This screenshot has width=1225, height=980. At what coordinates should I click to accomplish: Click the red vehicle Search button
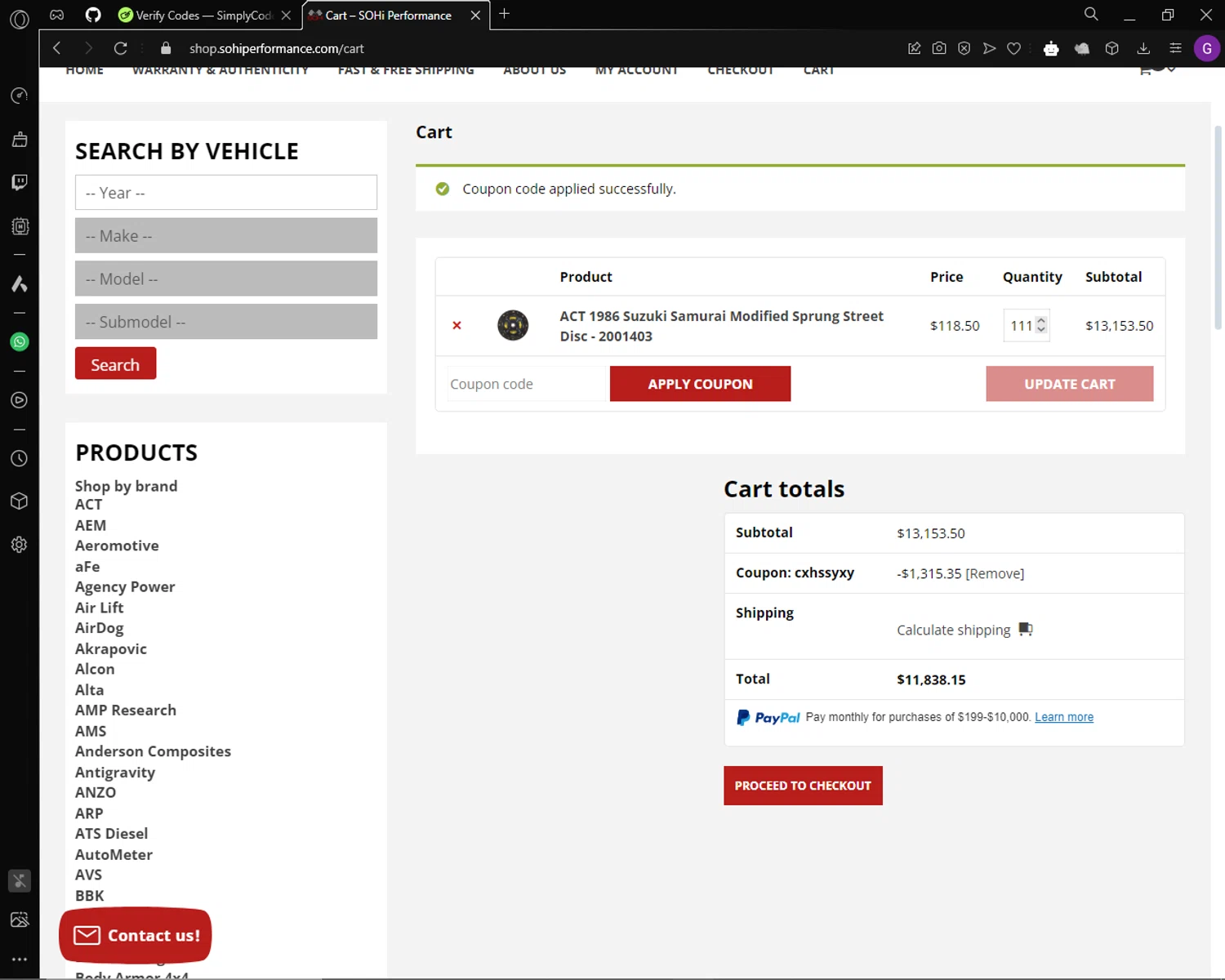[x=115, y=363]
